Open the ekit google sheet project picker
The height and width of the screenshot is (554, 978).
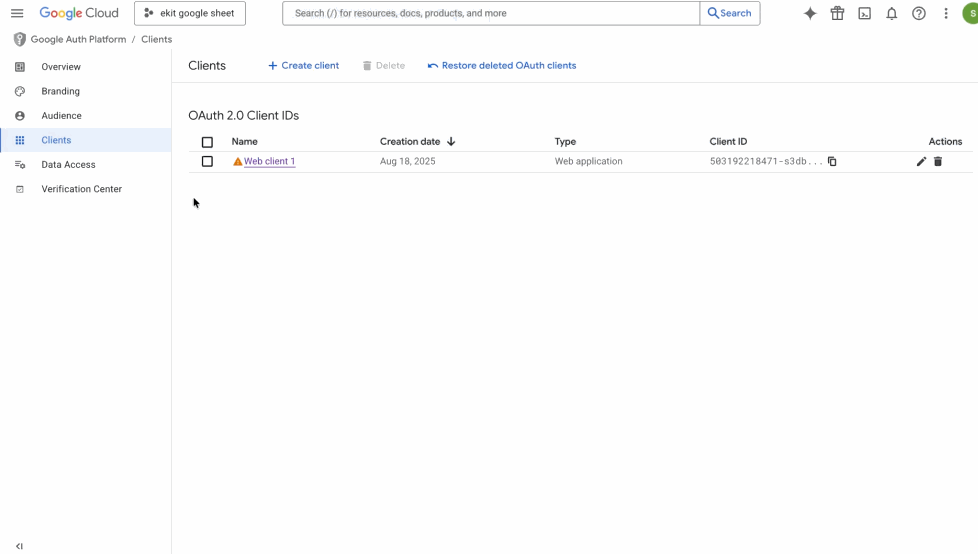click(190, 13)
